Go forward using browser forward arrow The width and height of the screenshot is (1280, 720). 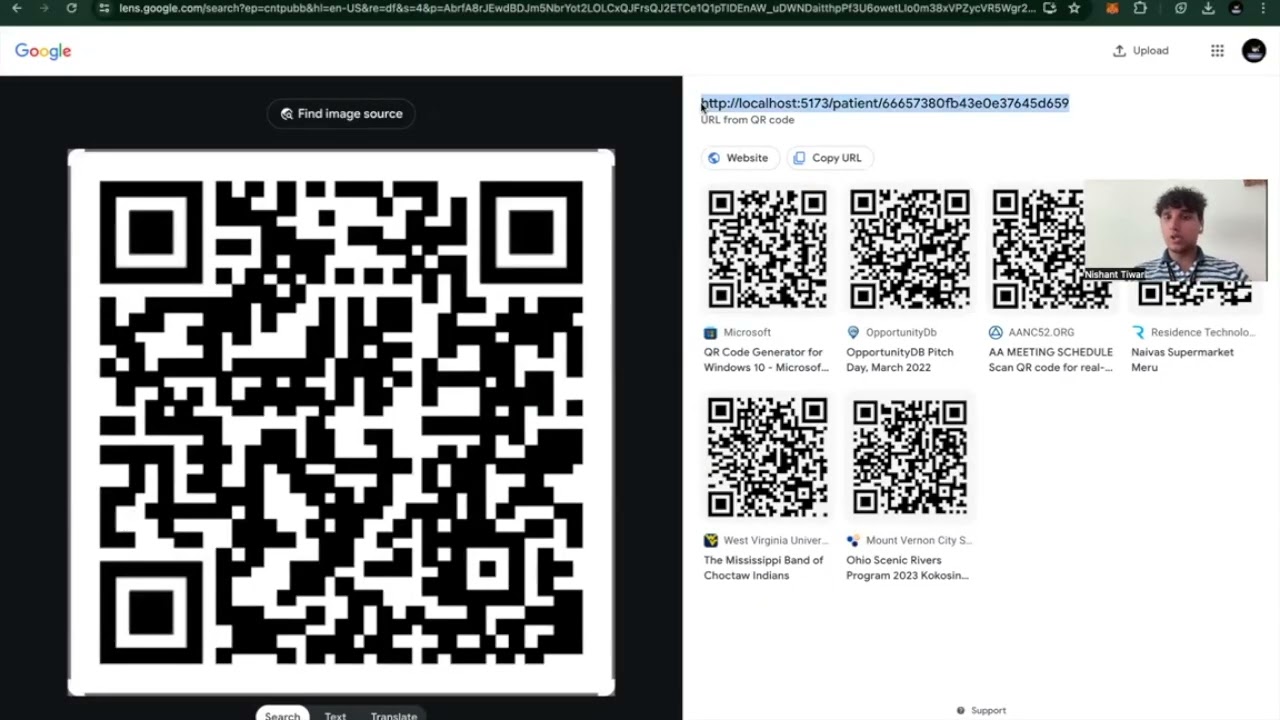pos(44,8)
